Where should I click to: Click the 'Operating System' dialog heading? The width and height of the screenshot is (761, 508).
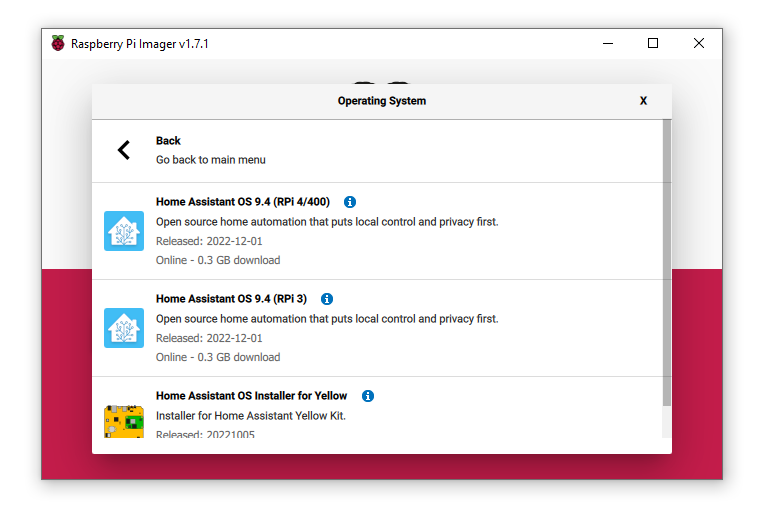pyautogui.click(x=382, y=101)
